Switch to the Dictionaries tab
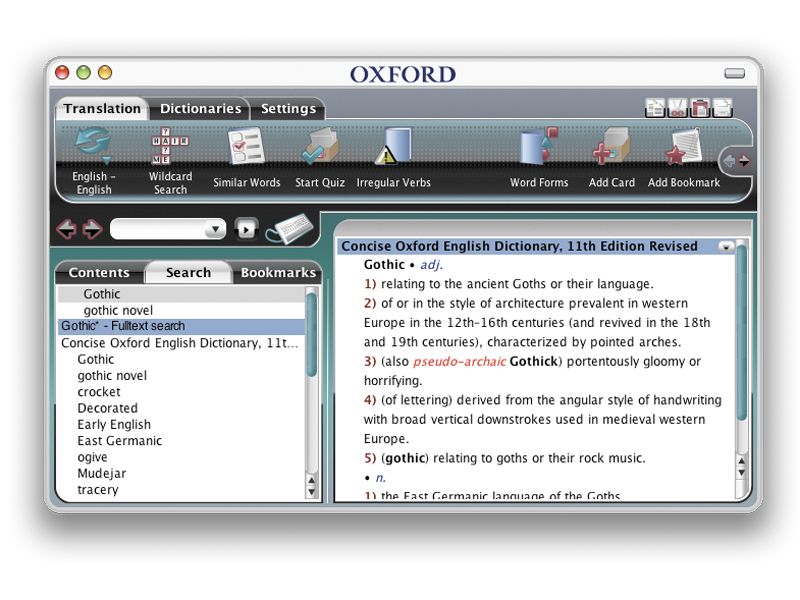Image resolution: width=800 pixels, height=600 pixels. click(x=201, y=109)
